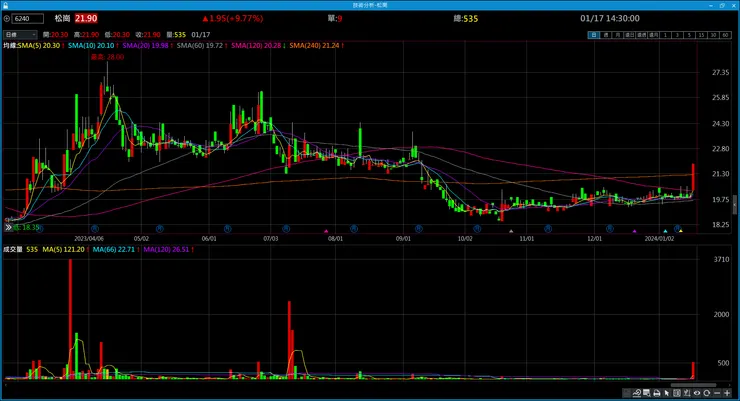Click the red 21.90 last price
The height and width of the screenshot is (401, 740).
(x=86, y=19)
